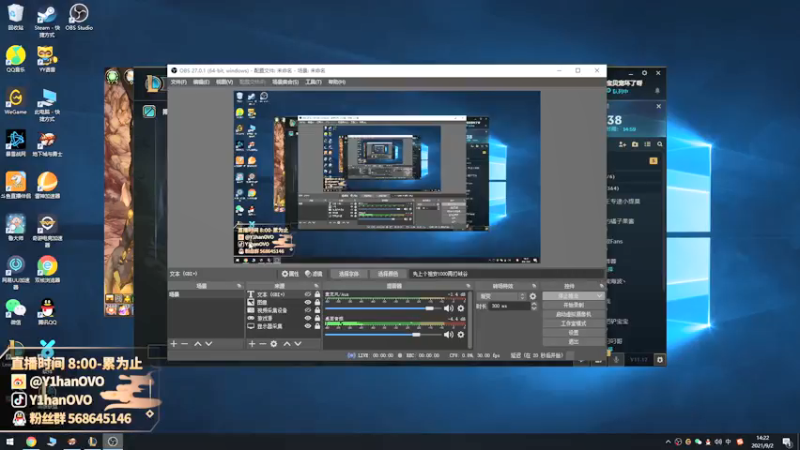Remove the selected source with the minus icon
The height and width of the screenshot is (450, 800).
(263, 344)
